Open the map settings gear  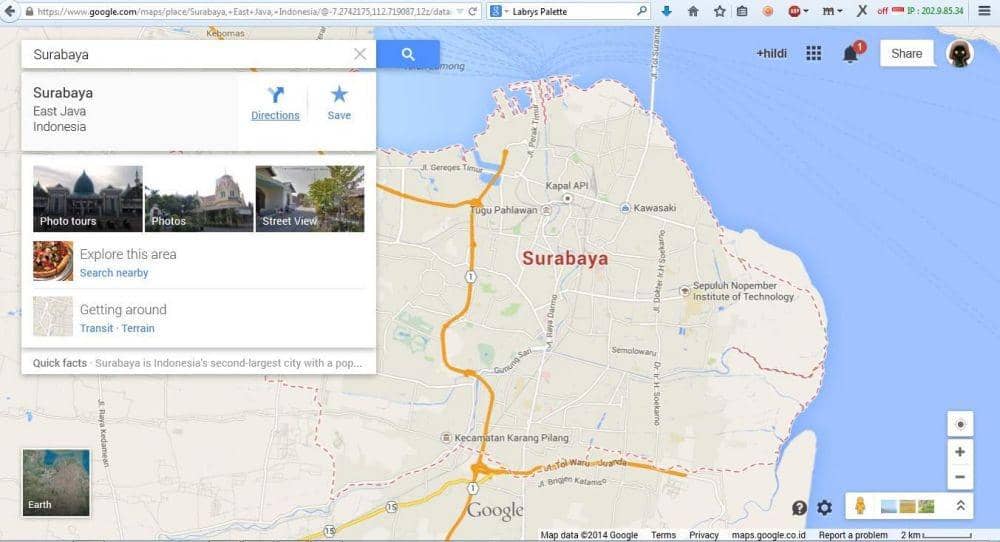tap(825, 508)
